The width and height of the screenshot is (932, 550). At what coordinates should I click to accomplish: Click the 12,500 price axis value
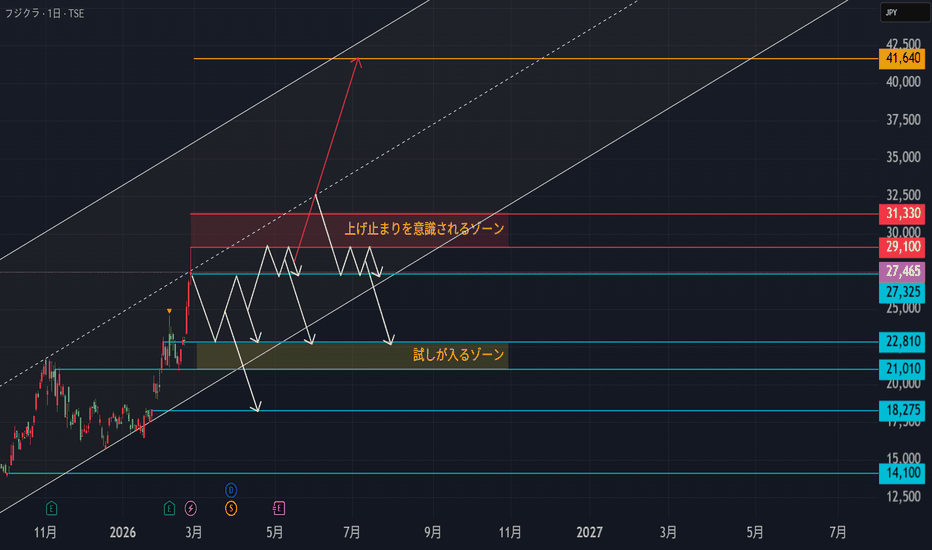[903, 496]
